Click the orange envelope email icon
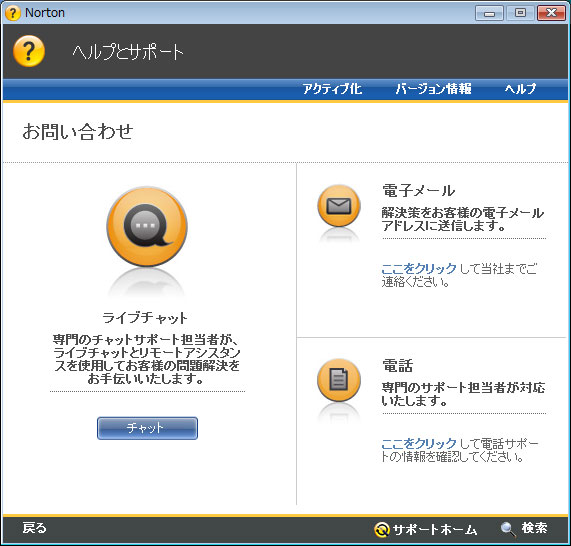The height and width of the screenshot is (546, 571). (x=339, y=206)
